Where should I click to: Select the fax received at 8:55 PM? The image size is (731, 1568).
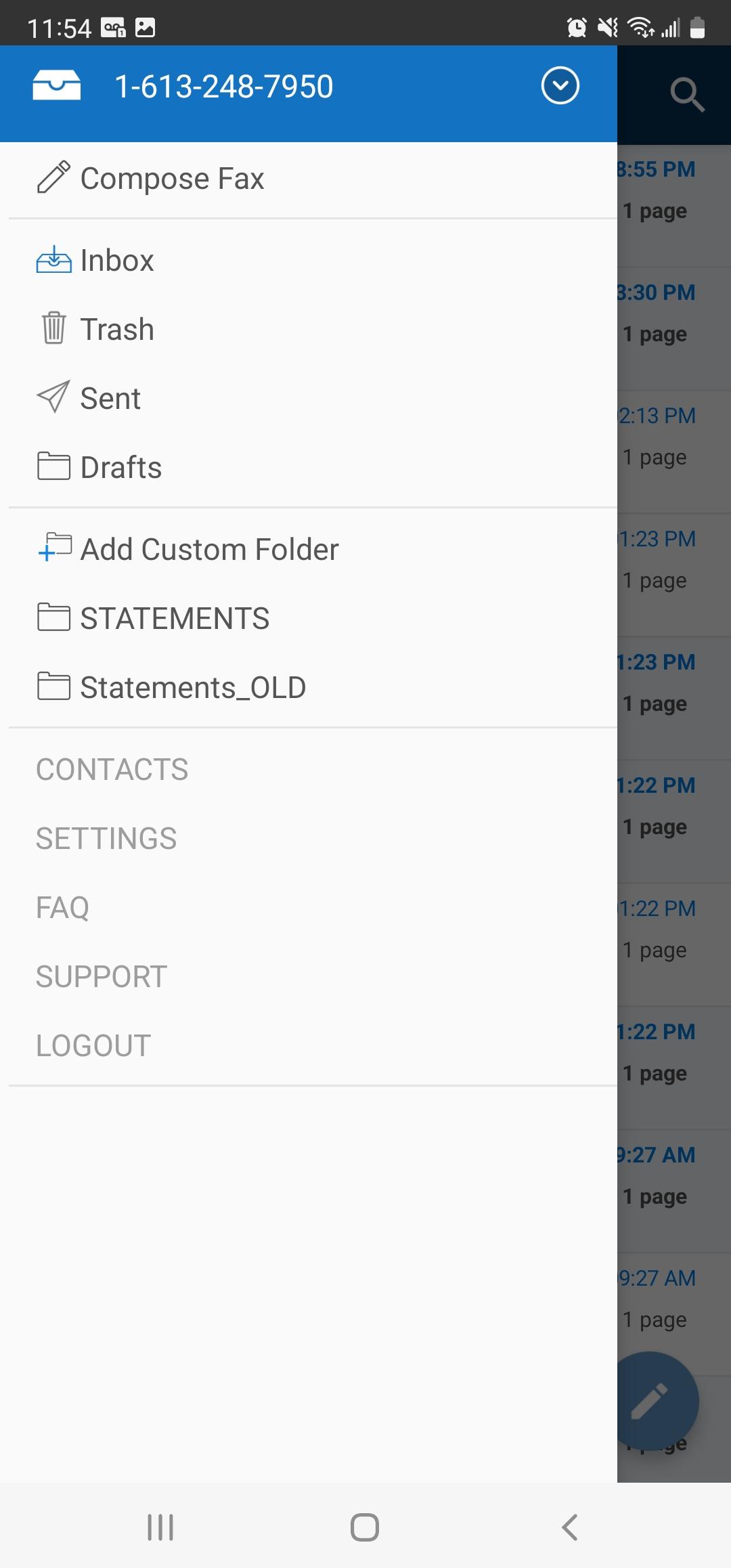pos(674,206)
